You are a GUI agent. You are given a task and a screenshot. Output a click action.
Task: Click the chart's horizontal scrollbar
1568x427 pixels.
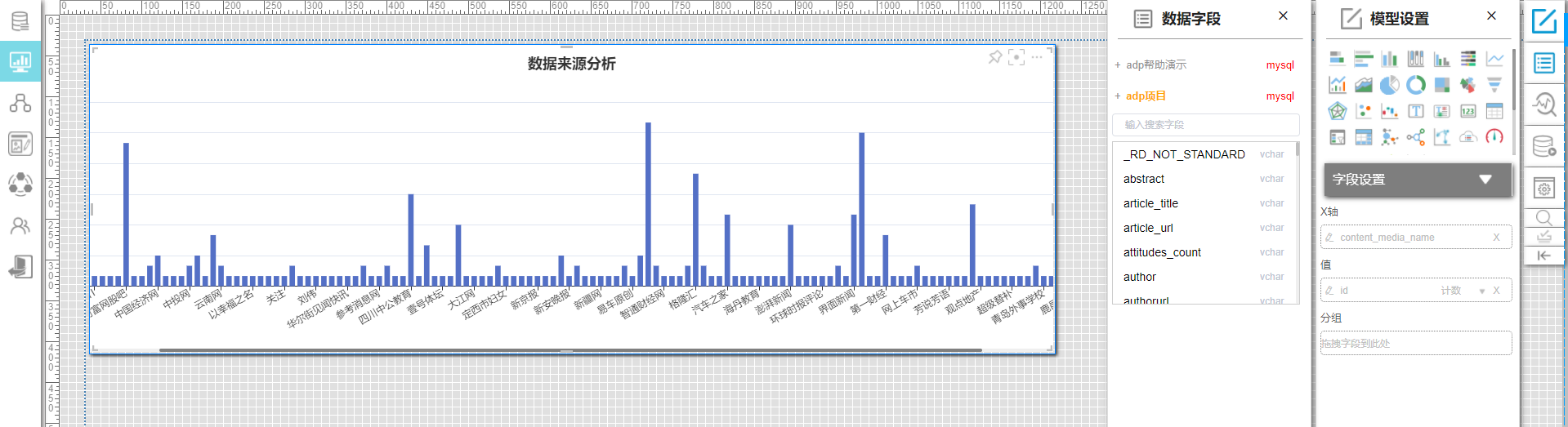tap(570, 350)
